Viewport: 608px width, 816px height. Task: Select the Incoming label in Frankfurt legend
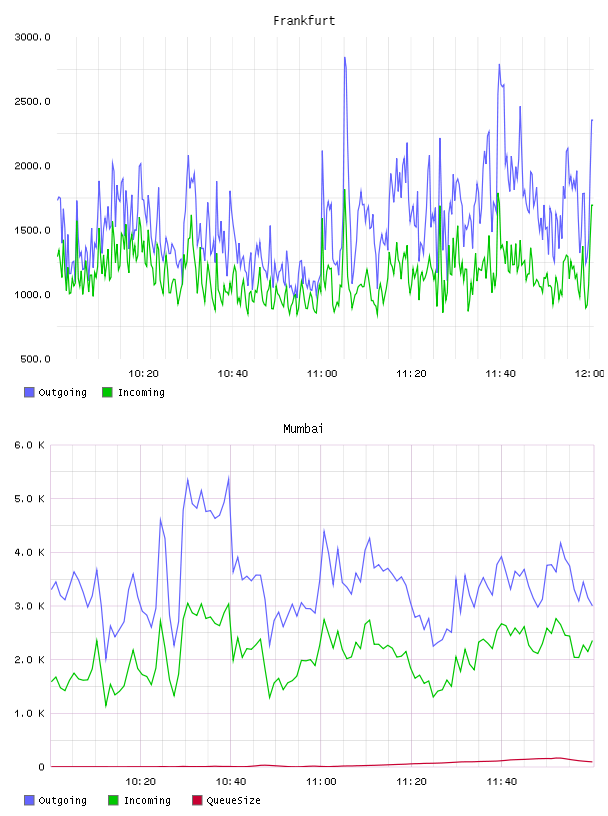pyautogui.click(x=141, y=393)
